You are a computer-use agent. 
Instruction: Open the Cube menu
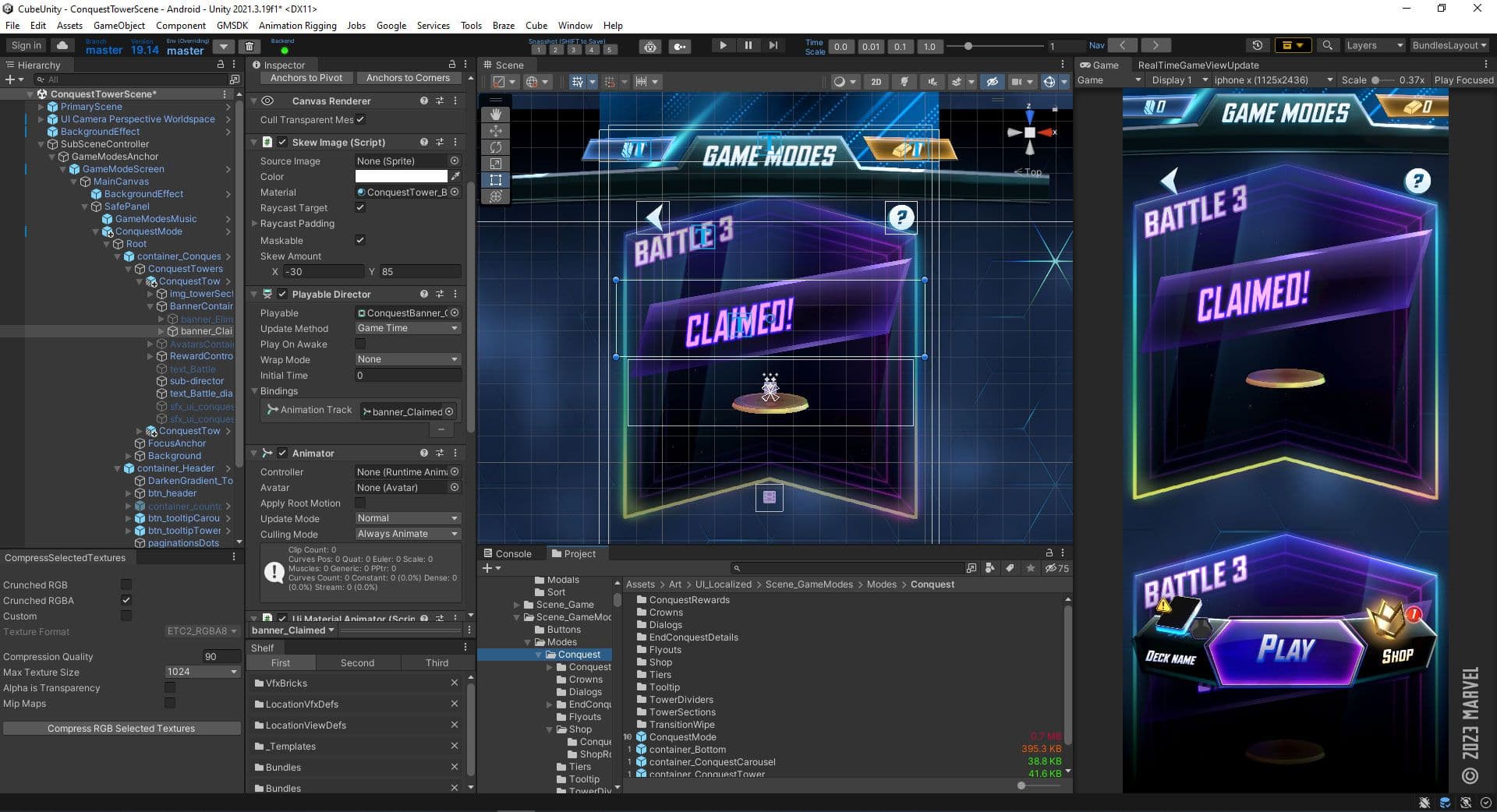[x=536, y=25]
